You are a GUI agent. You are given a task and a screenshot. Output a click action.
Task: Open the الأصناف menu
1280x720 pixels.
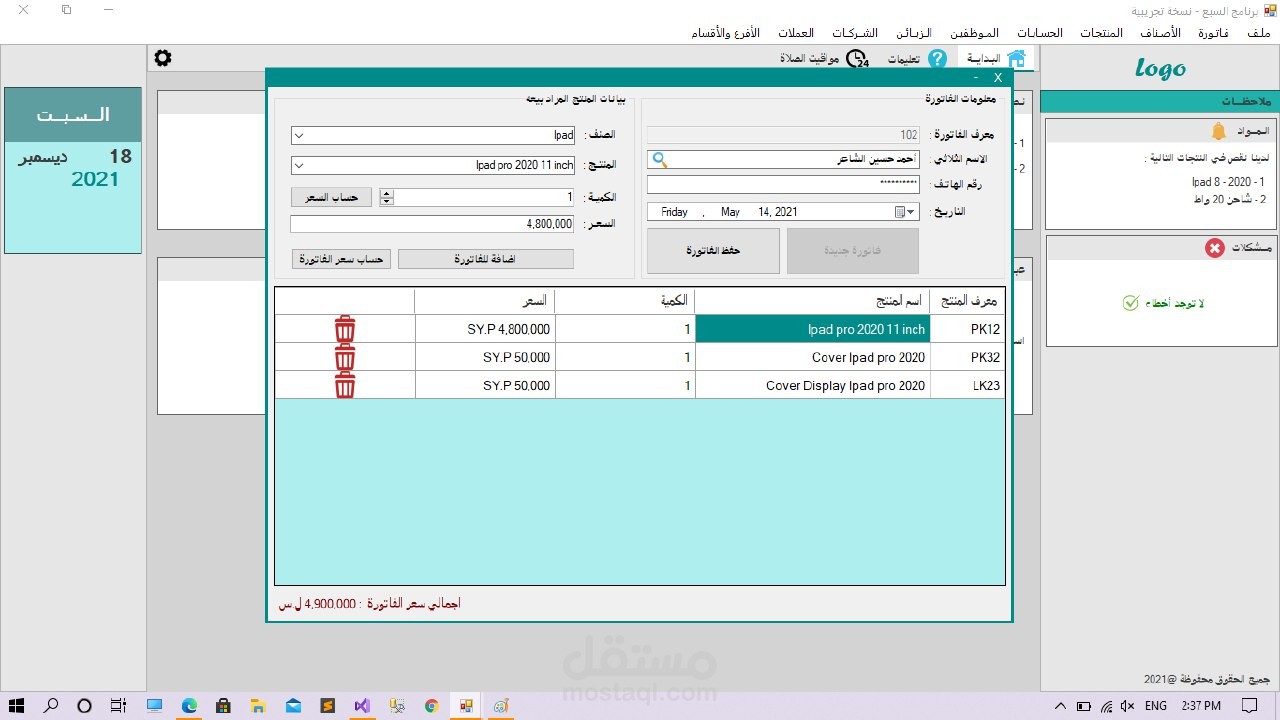(x=1161, y=33)
